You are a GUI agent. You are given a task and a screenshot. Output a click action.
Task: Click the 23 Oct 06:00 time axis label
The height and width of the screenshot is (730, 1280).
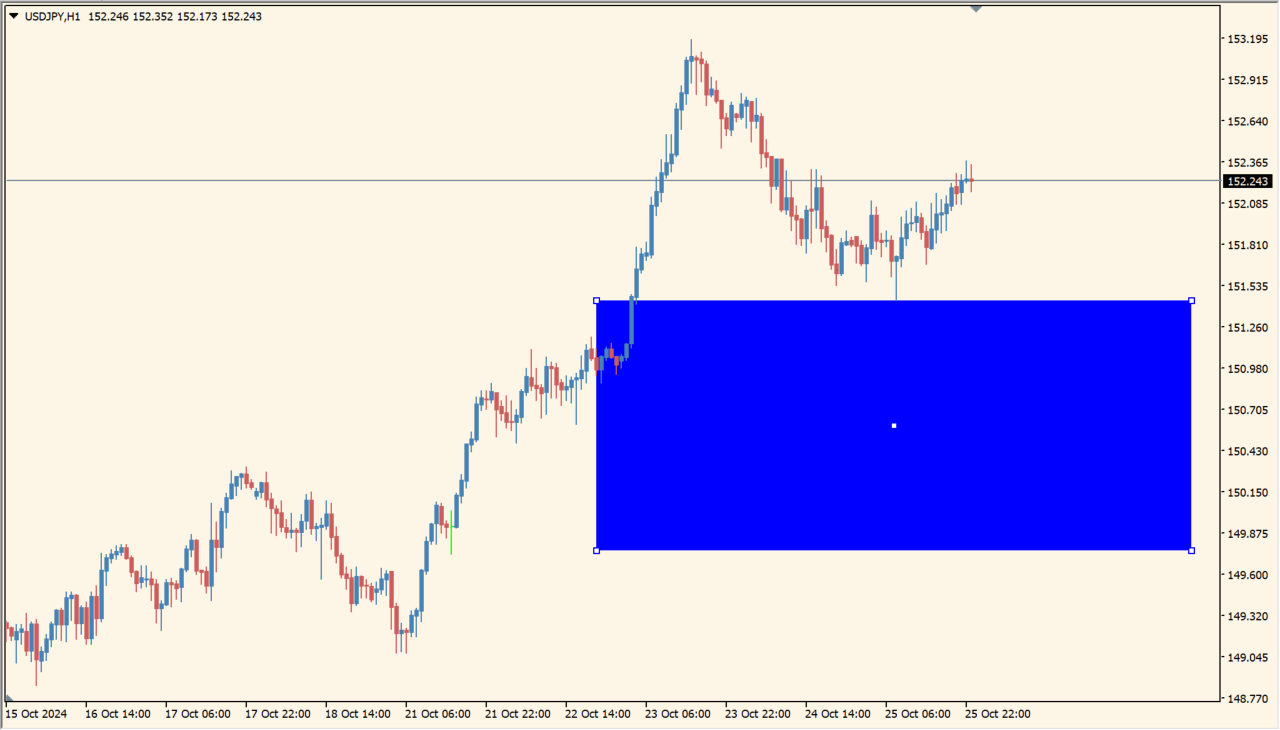tap(678, 714)
